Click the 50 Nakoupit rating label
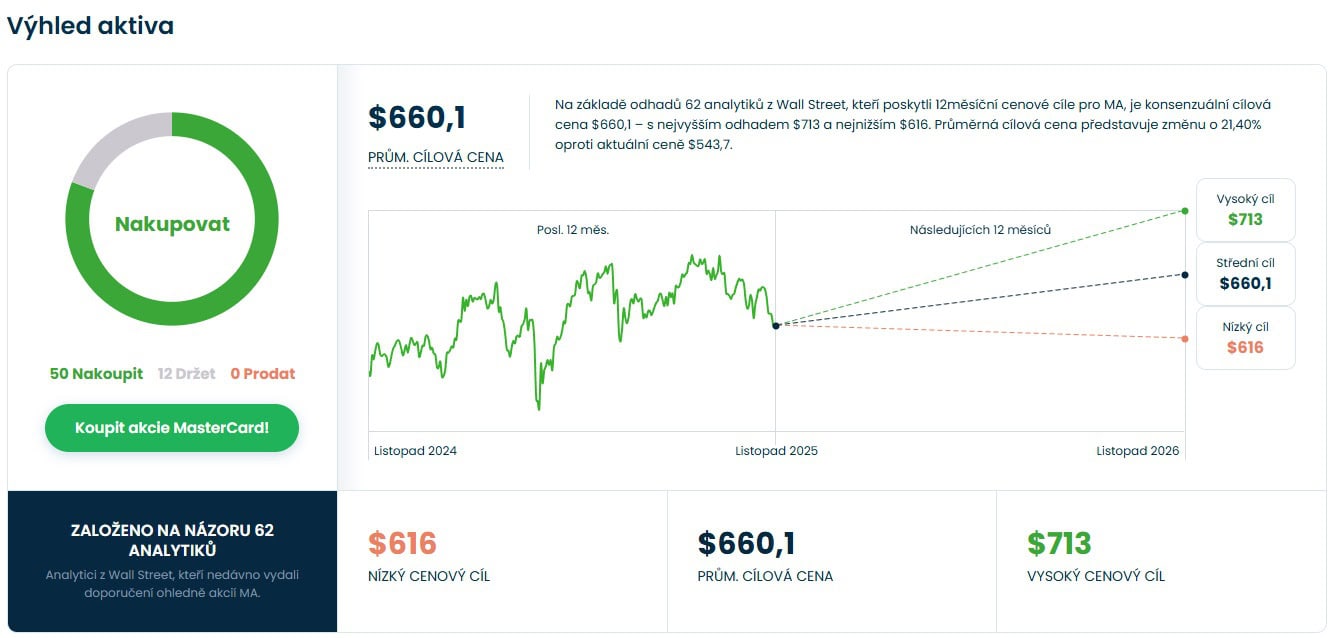Viewport: 1330px width, 638px height. [x=96, y=374]
